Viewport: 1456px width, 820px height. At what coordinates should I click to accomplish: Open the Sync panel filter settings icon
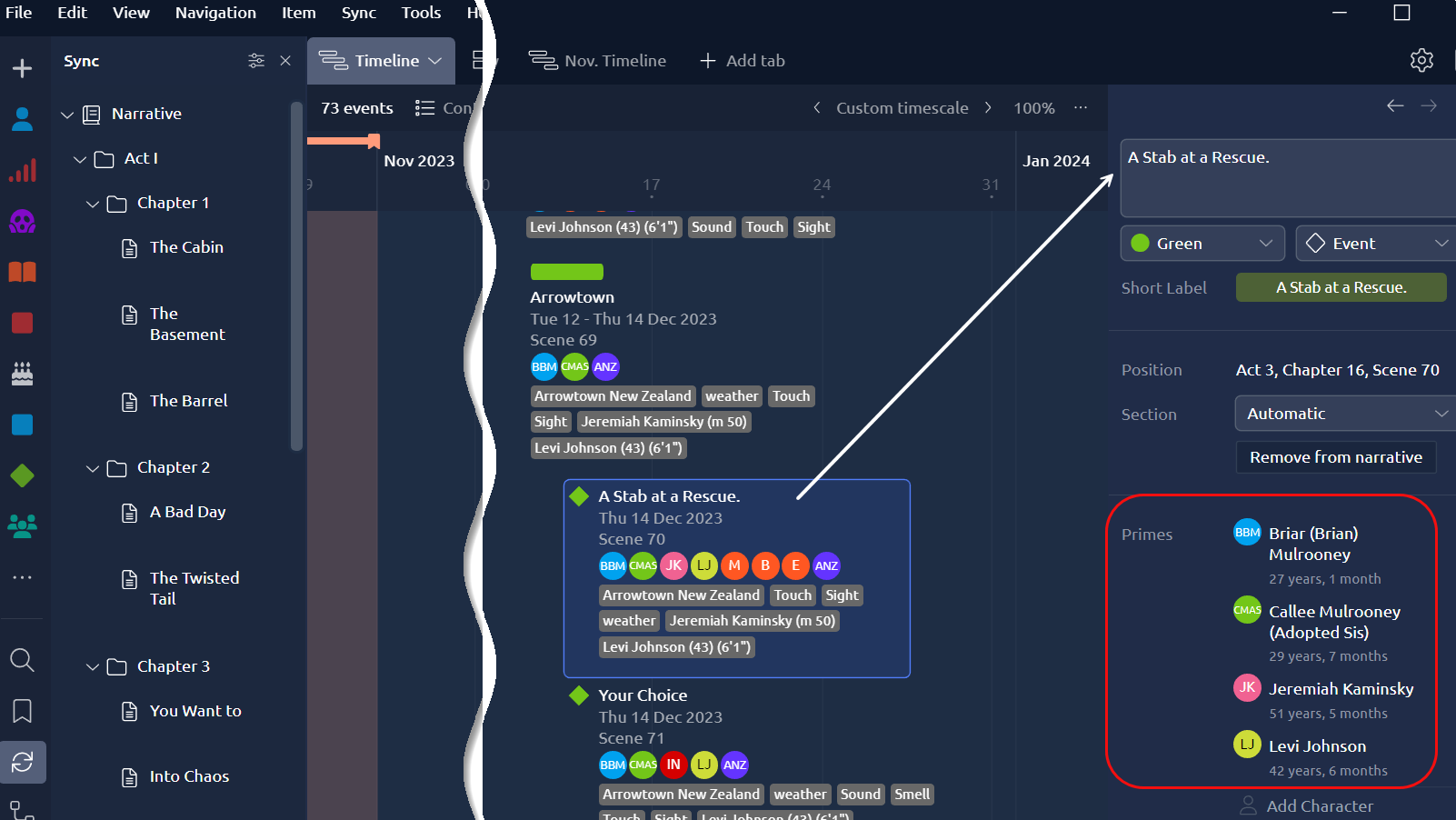(256, 61)
